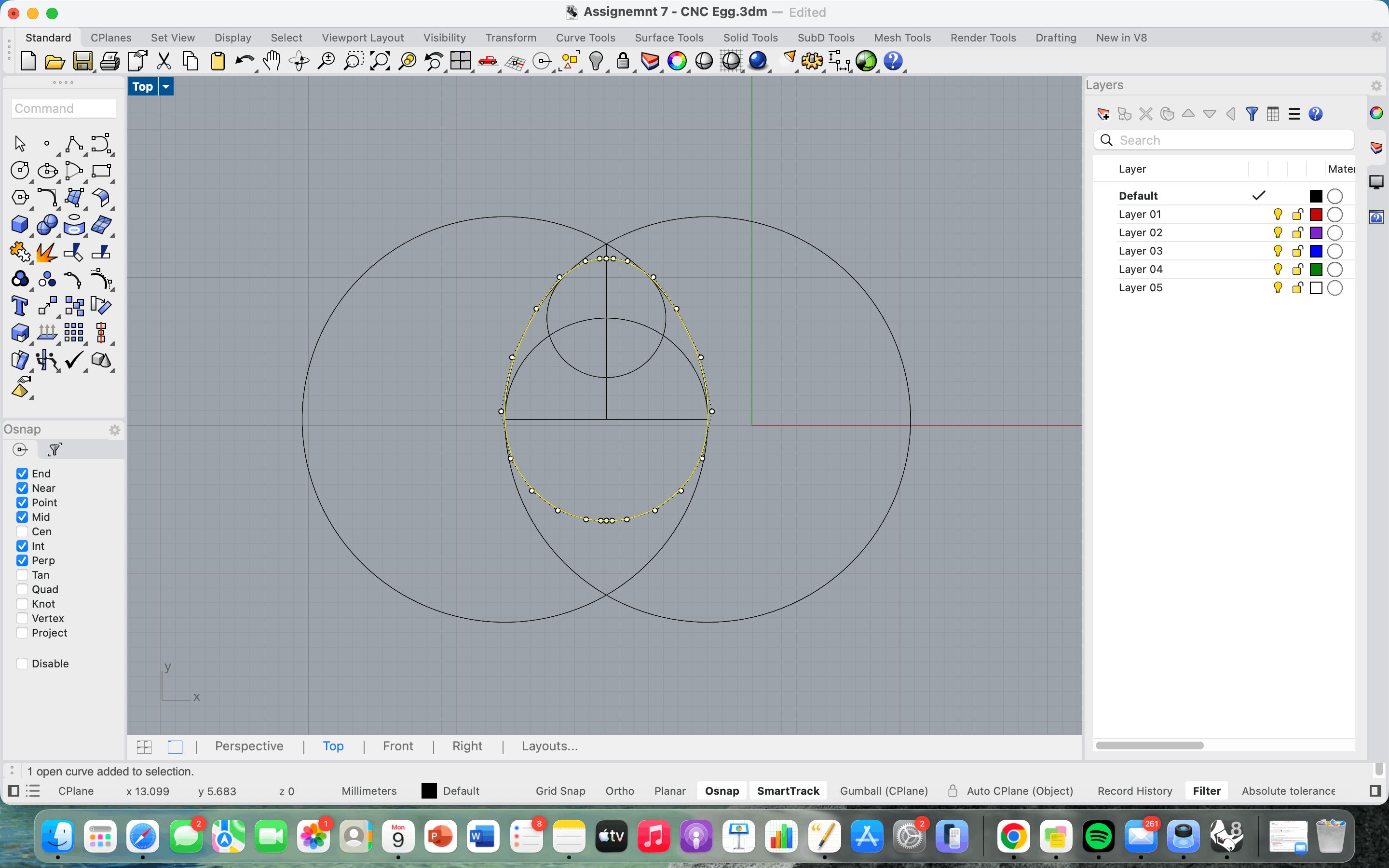Uncheck the Mid osnap checkbox

click(x=22, y=517)
